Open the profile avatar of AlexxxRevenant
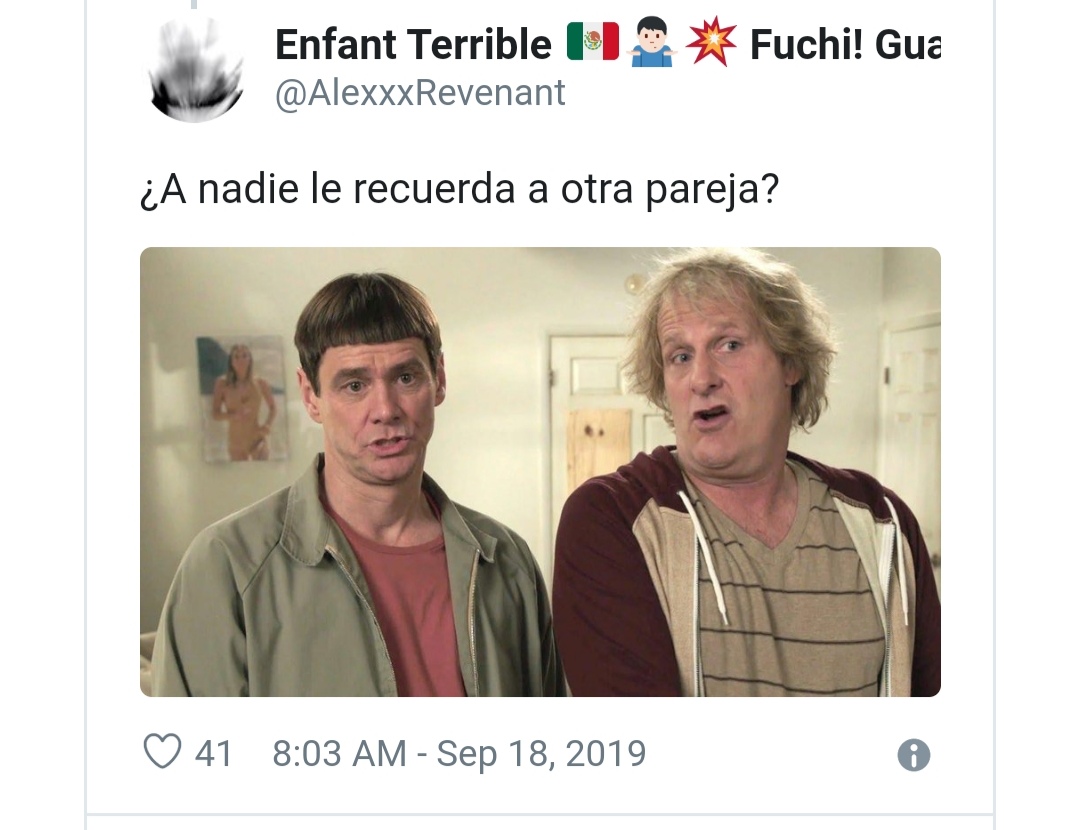This screenshot has height=830, width=1080. pyautogui.click(x=196, y=70)
